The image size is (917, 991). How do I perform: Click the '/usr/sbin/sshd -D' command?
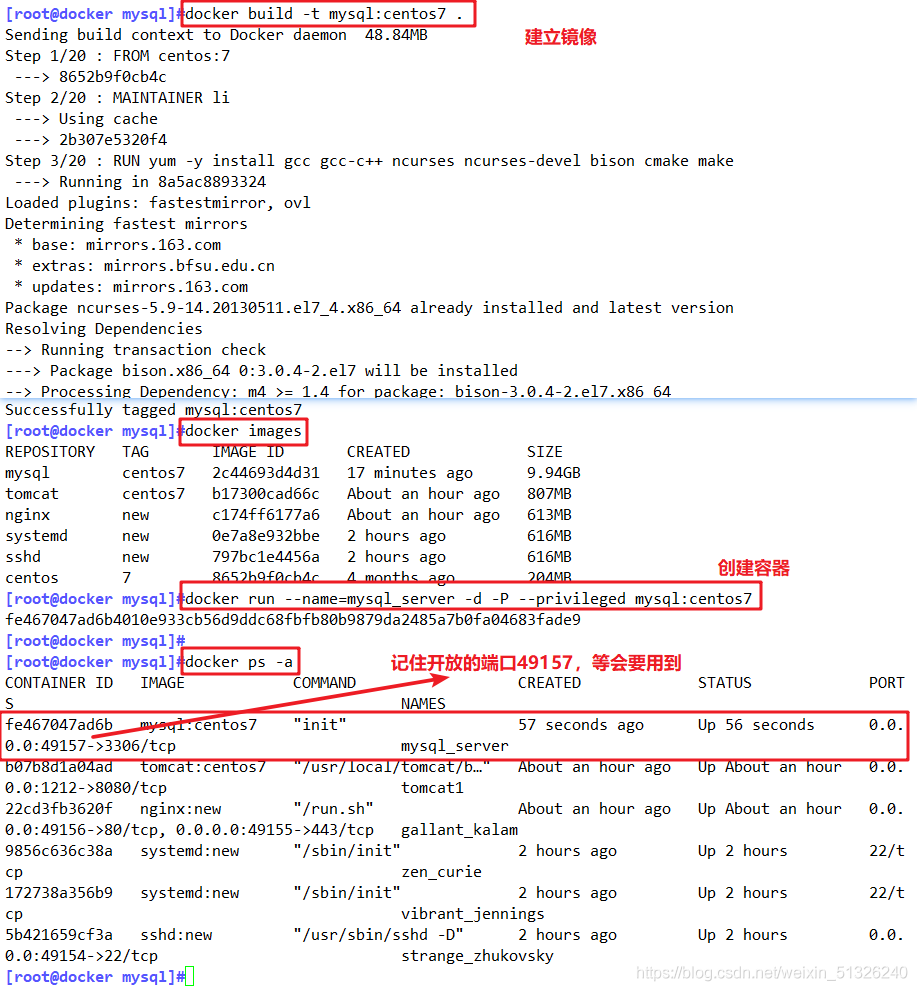point(378,934)
